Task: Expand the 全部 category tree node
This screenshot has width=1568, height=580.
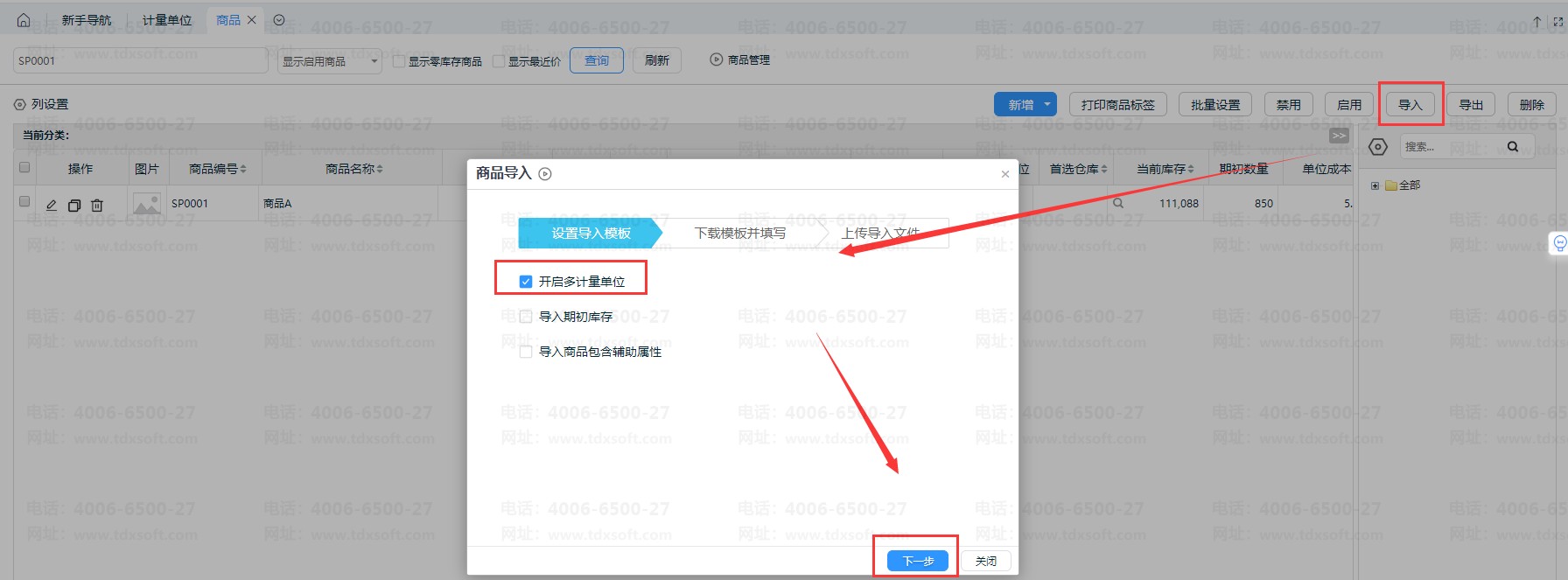Action: (x=1375, y=185)
